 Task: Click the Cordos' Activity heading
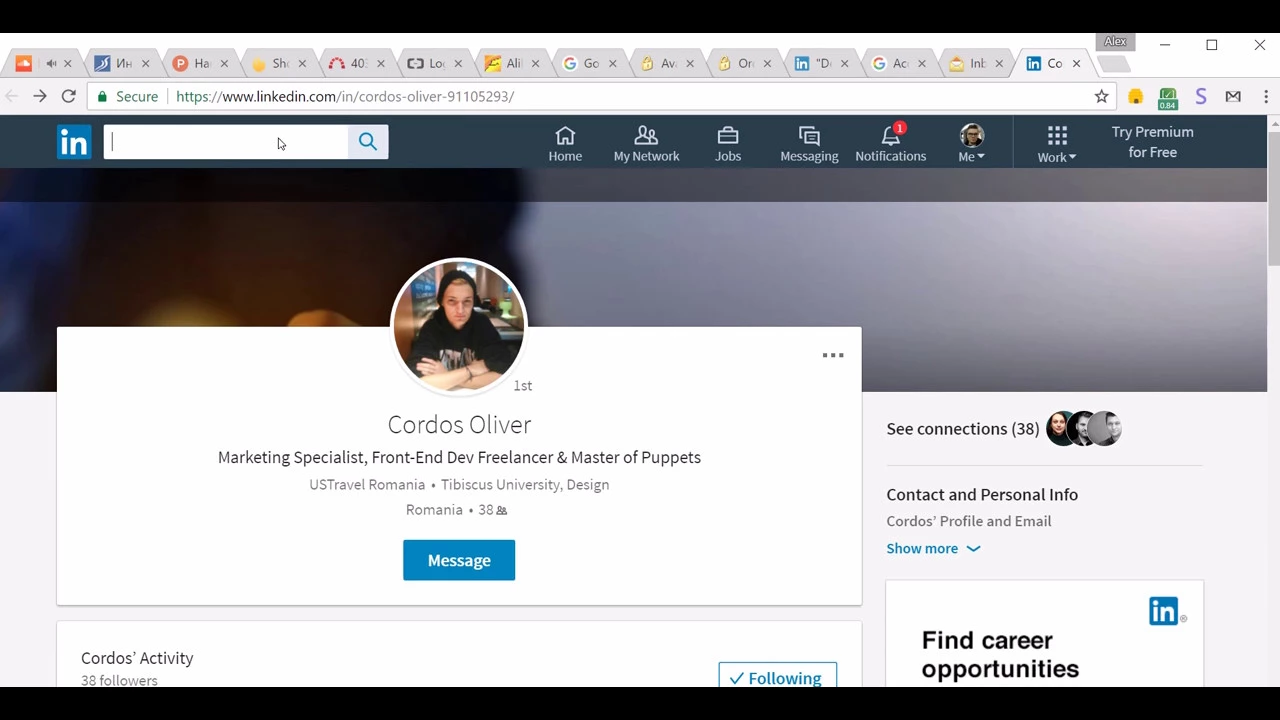coord(137,658)
